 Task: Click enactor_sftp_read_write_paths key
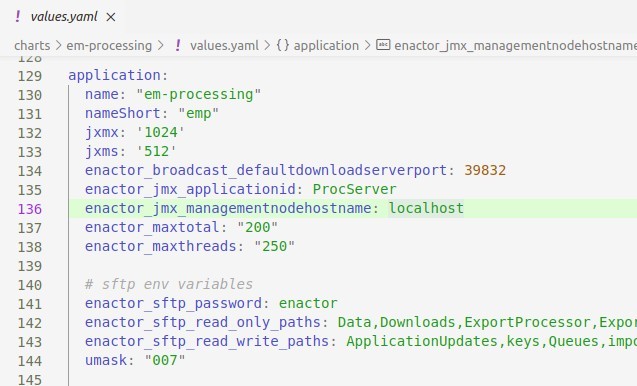tap(207, 341)
